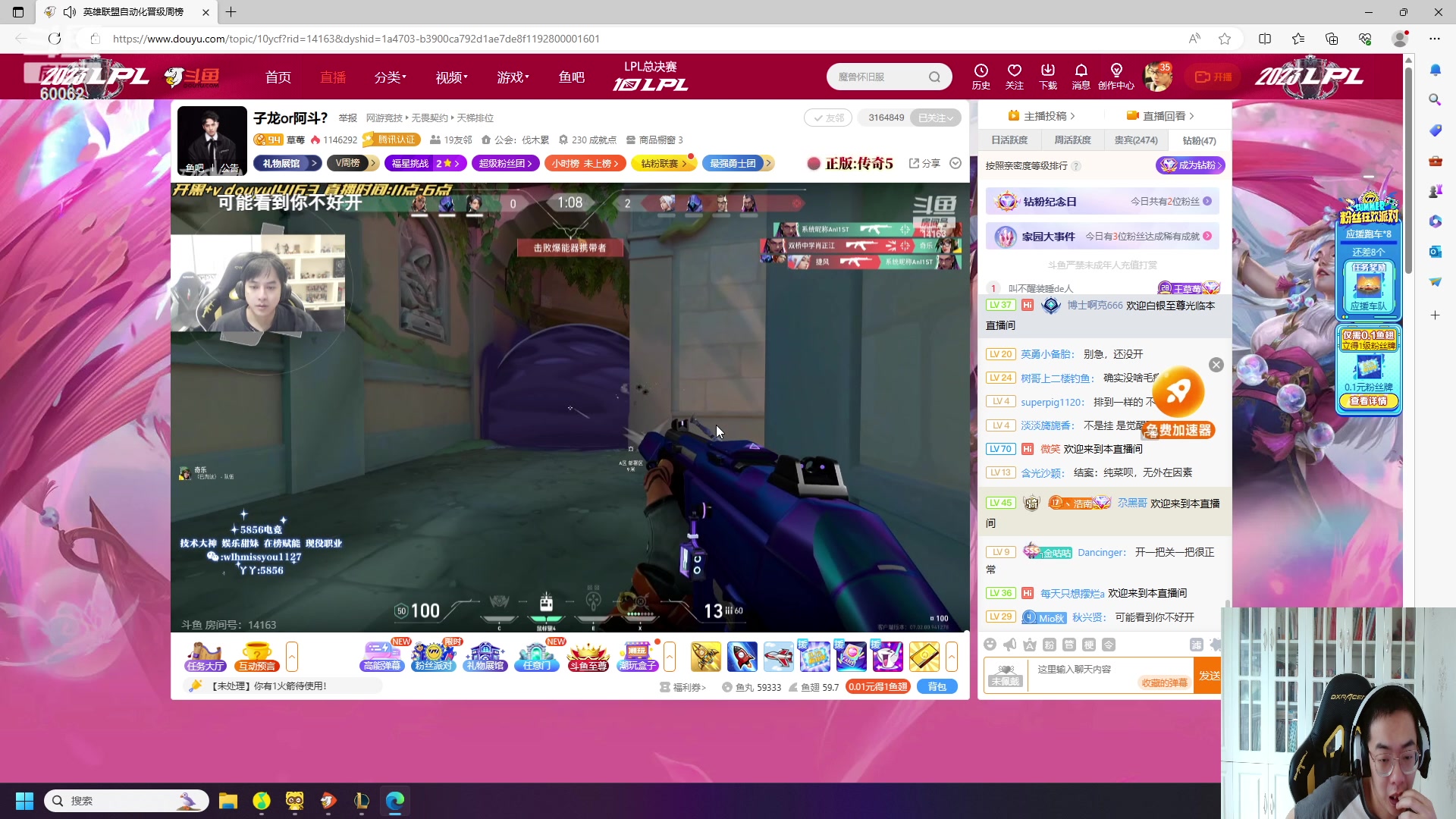Click the orange 发送 send button
Image resolution: width=1456 pixels, height=819 pixels.
click(x=1209, y=675)
